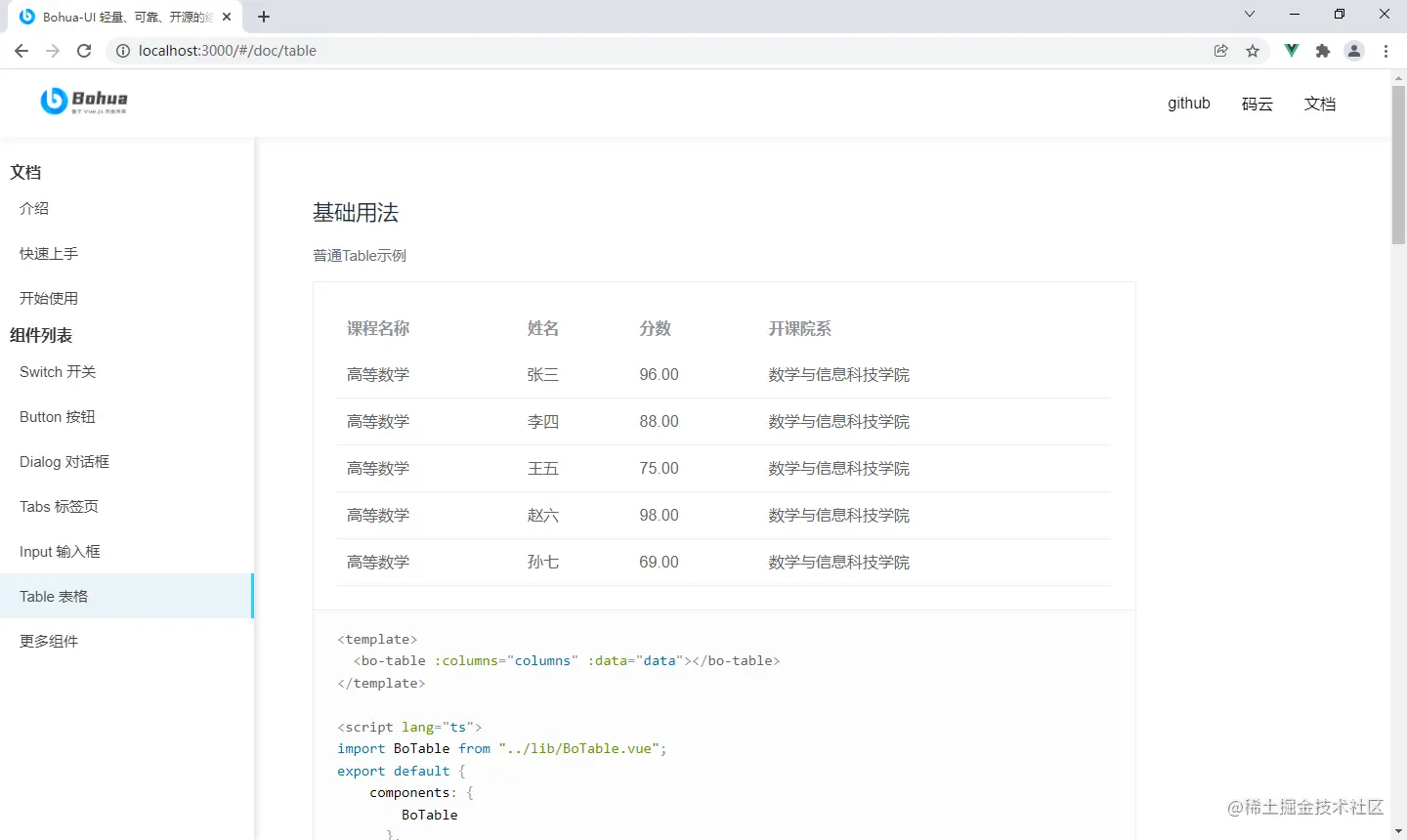Close the Bohua-UI browser tab

tap(227, 17)
